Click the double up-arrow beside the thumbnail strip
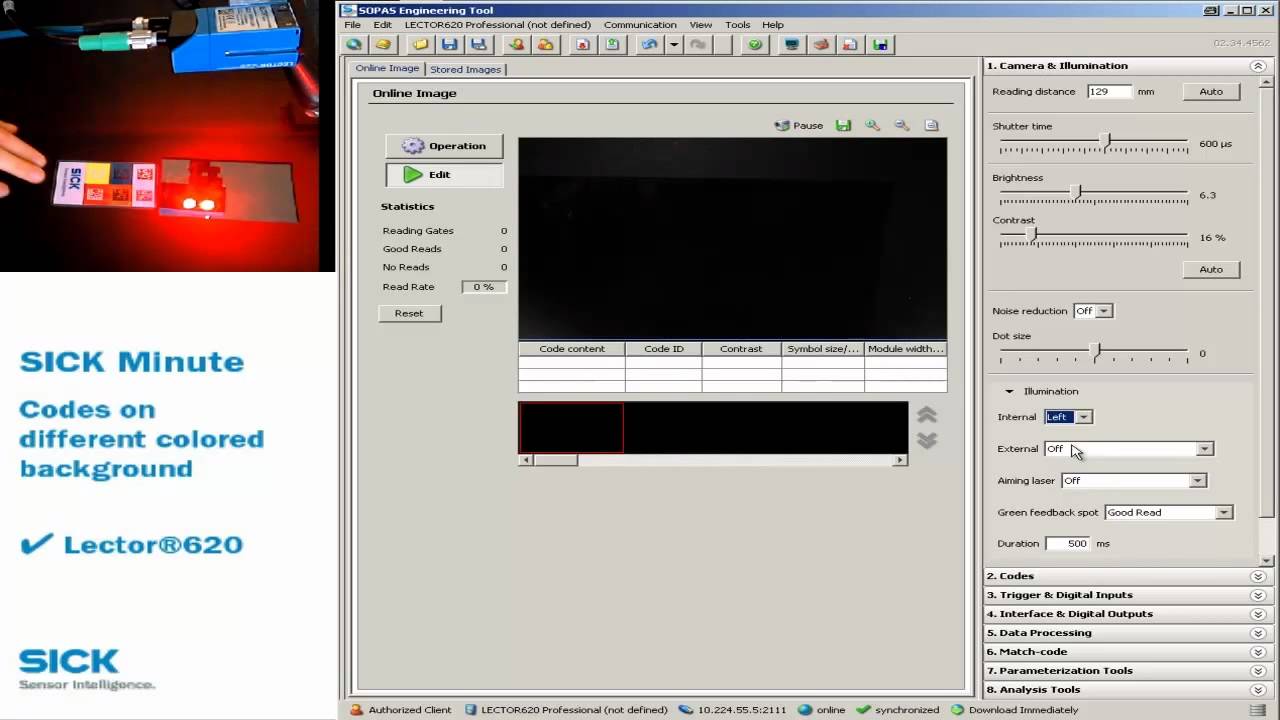 (927, 415)
